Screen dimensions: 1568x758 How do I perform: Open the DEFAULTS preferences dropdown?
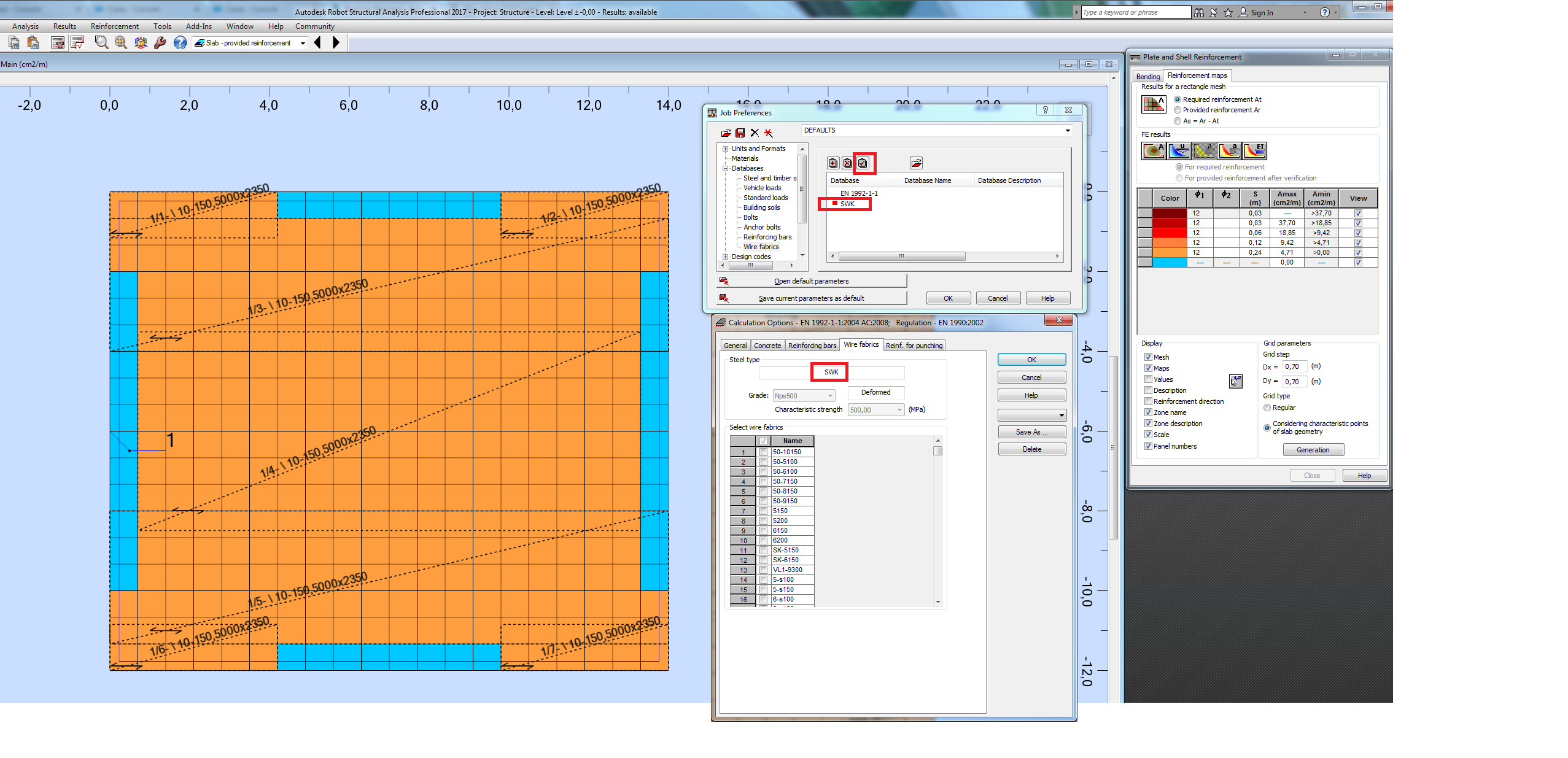1068,130
